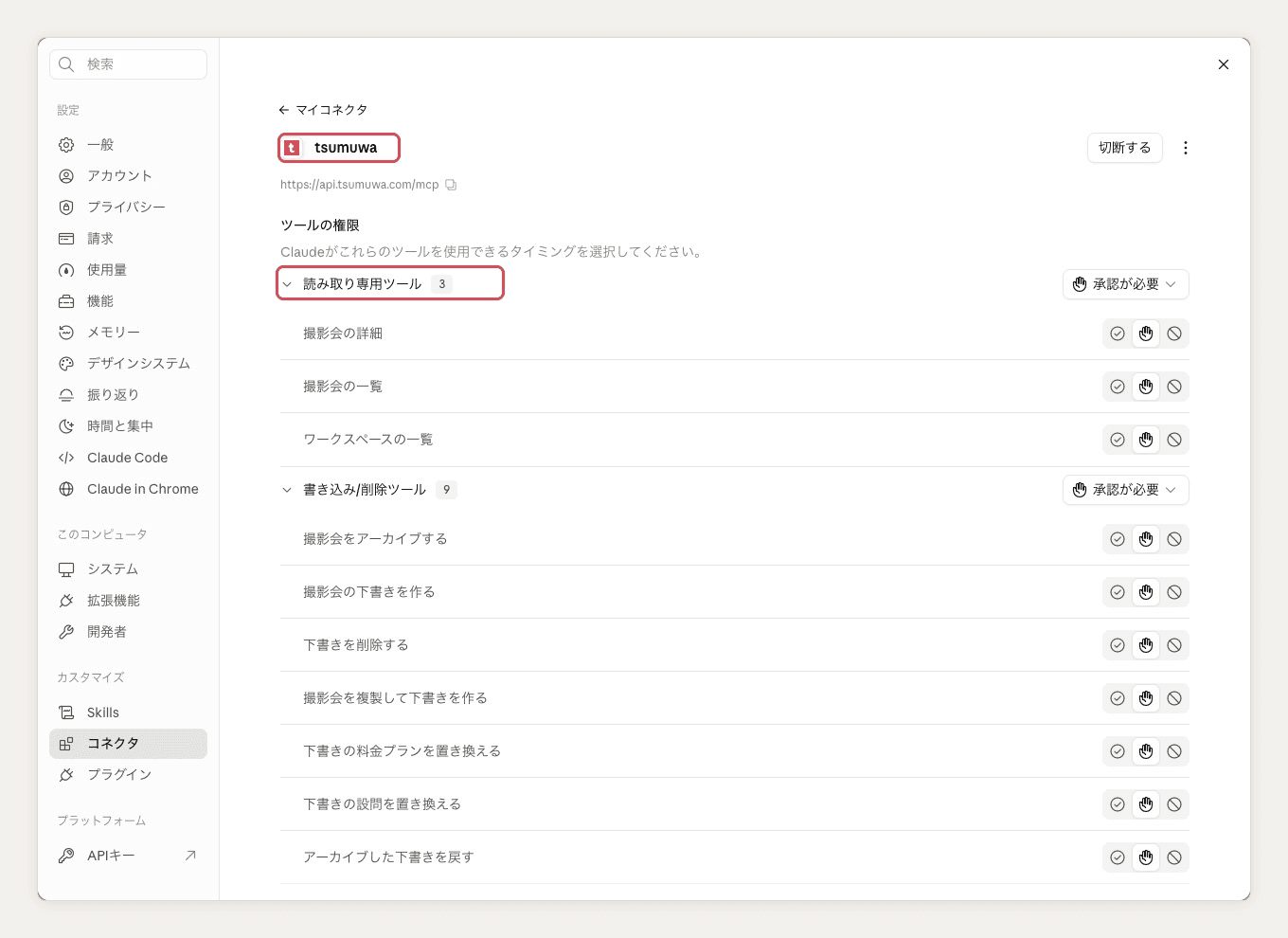Always allow 撮影会をアーカイブする
The image size is (1288, 938).
point(1118,539)
